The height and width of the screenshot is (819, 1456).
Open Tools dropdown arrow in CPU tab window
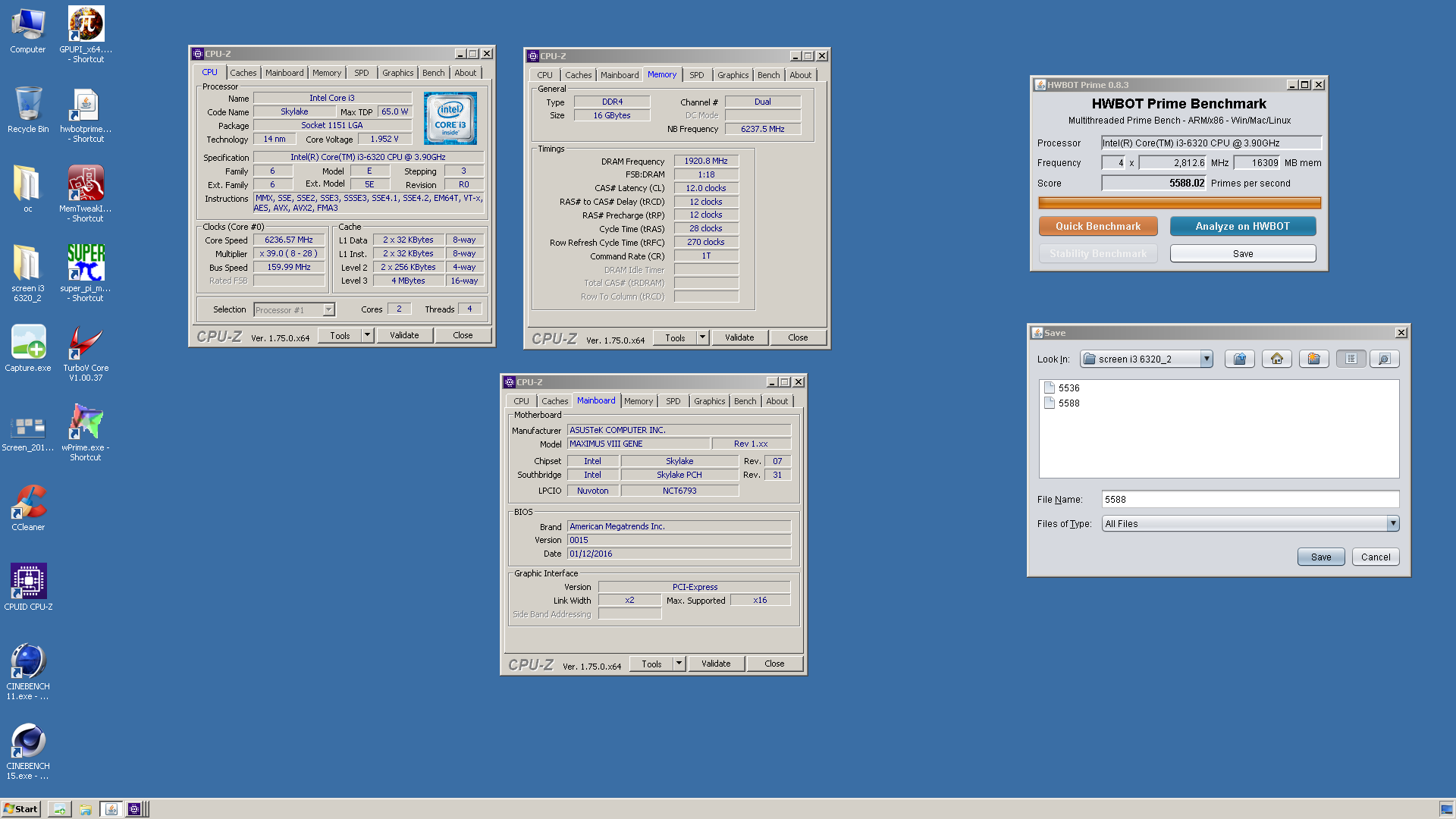pyautogui.click(x=368, y=335)
